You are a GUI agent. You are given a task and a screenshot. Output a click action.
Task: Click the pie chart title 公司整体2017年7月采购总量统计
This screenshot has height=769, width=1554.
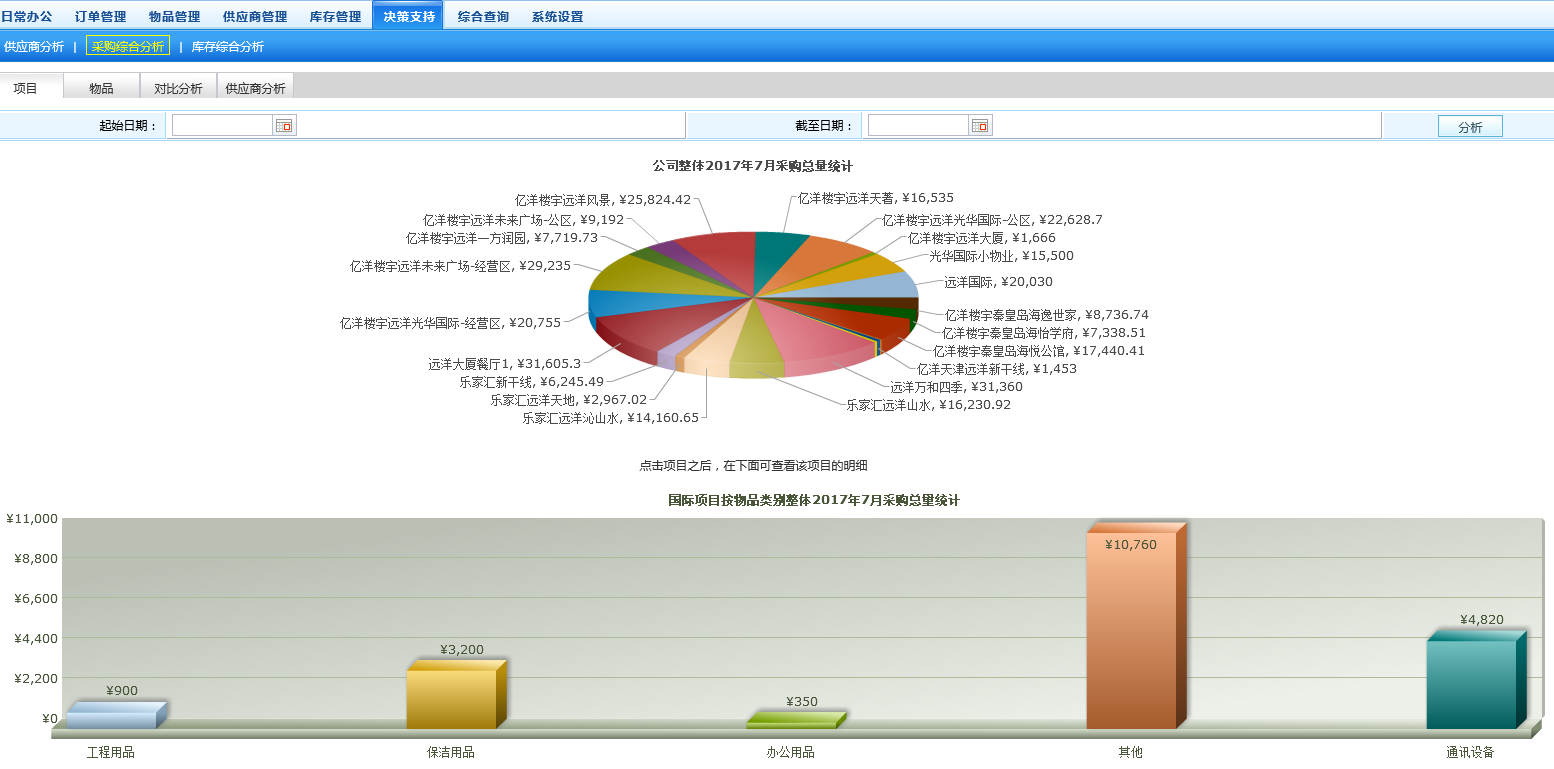click(x=753, y=166)
